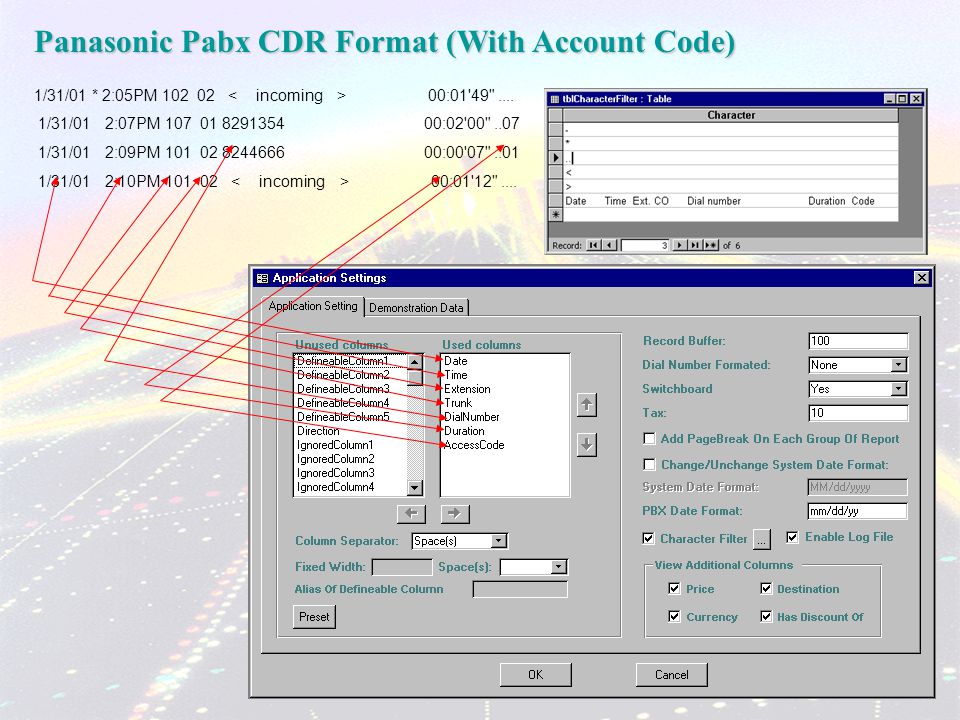Uncheck the Character Filter checkbox
Viewport: 960px width, 720px height.
point(648,538)
